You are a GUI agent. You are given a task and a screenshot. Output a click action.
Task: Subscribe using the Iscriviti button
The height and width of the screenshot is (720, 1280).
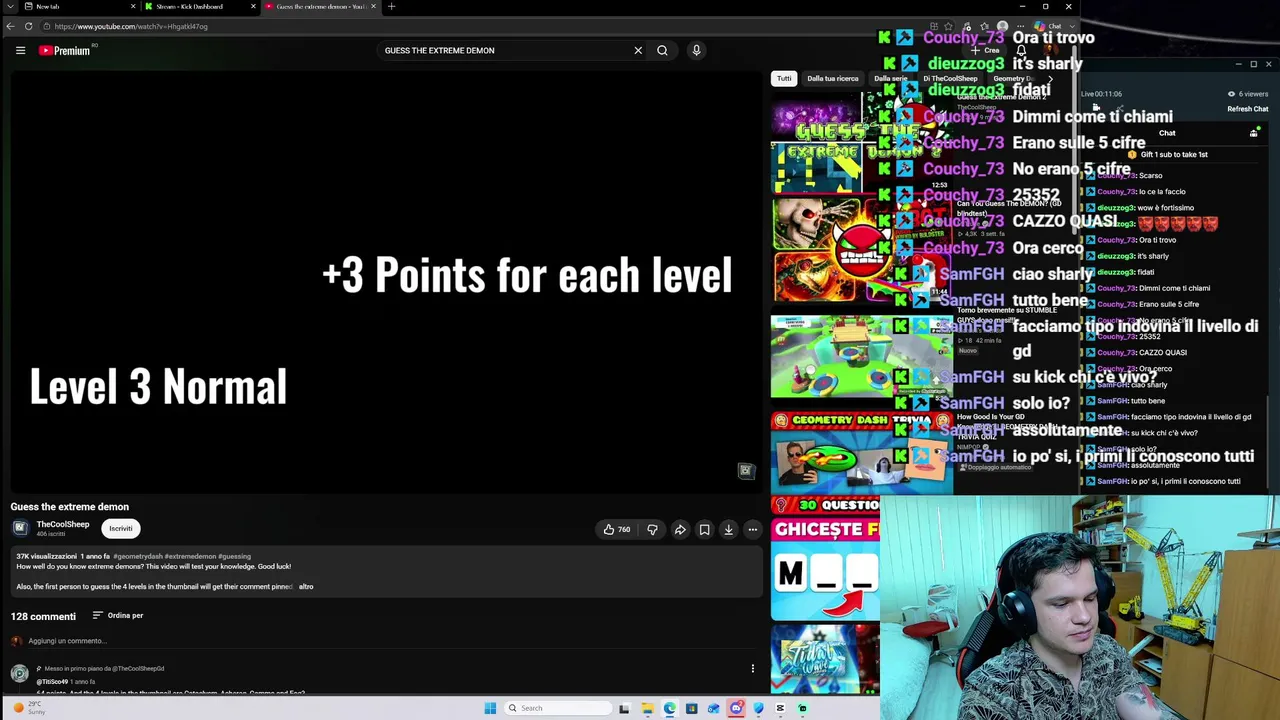pos(121,528)
